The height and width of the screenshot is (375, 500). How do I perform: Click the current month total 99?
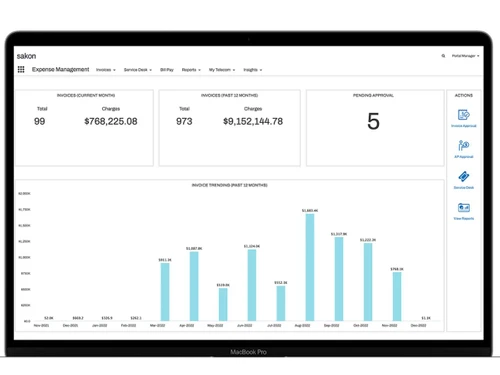pos(39,121)
